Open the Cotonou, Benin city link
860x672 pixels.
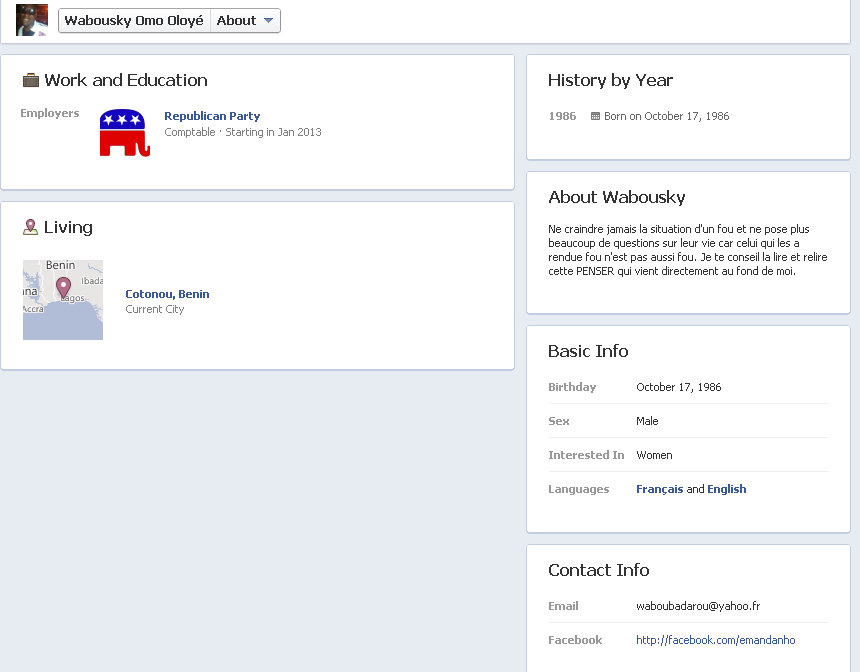[167, 294]
